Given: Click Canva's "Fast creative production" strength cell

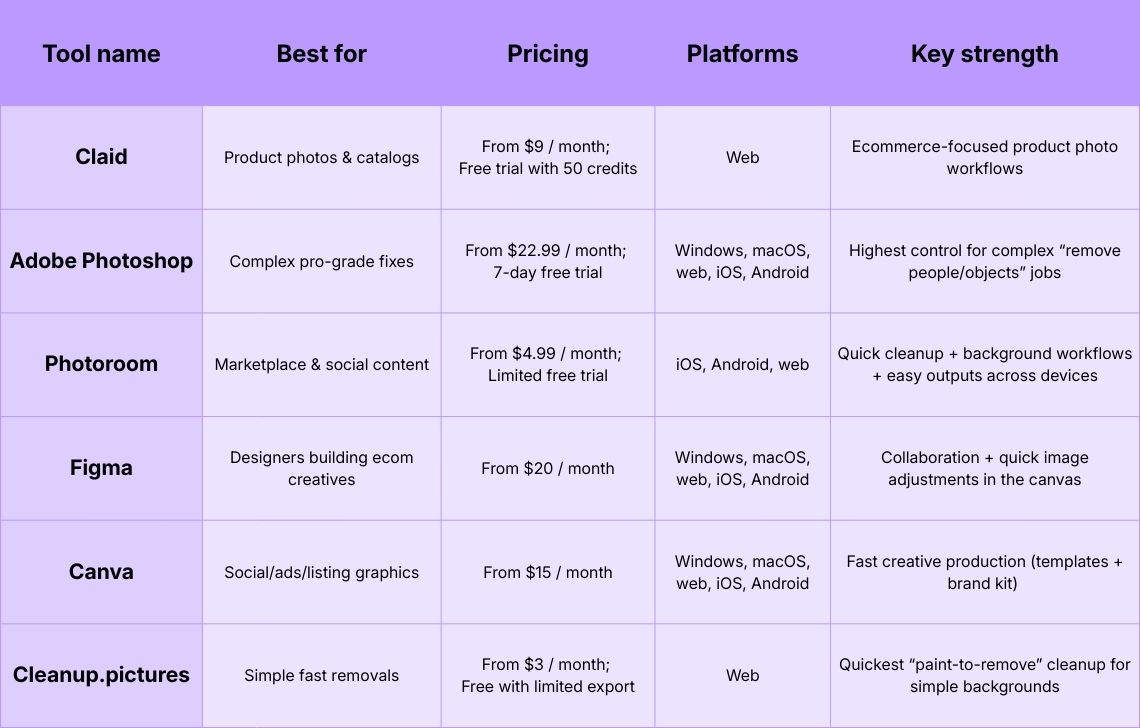Looking at the screenshot, I should pyautogui.click(x=984, y=572).
